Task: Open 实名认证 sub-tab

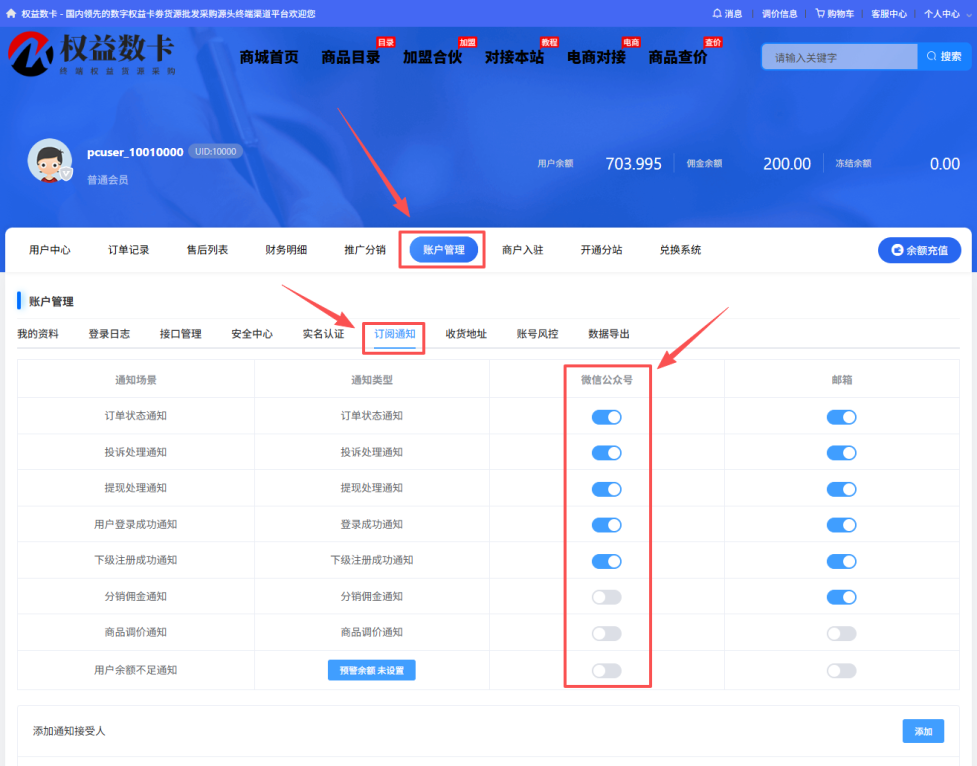Action: (323, 334)
